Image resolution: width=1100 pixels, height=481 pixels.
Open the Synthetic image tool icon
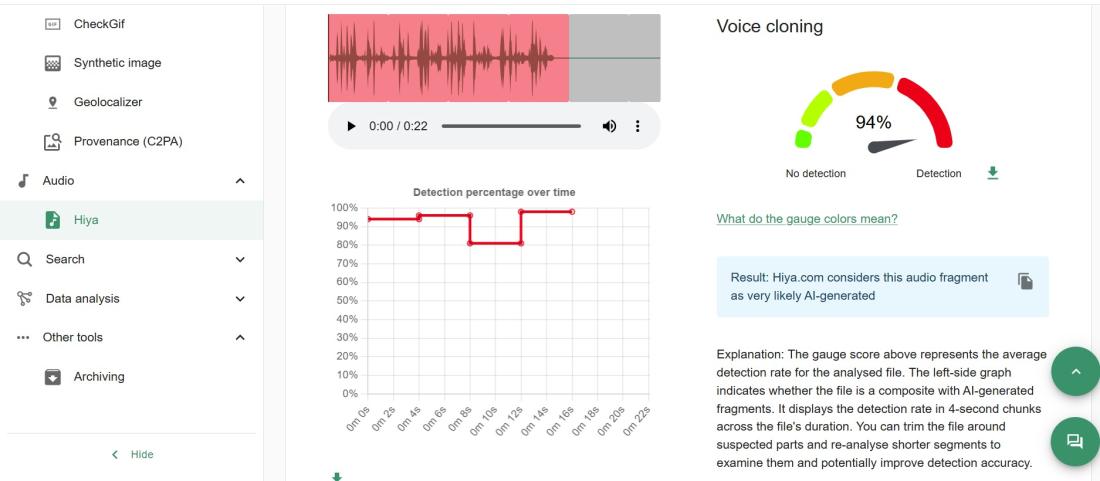click(54, 63)
